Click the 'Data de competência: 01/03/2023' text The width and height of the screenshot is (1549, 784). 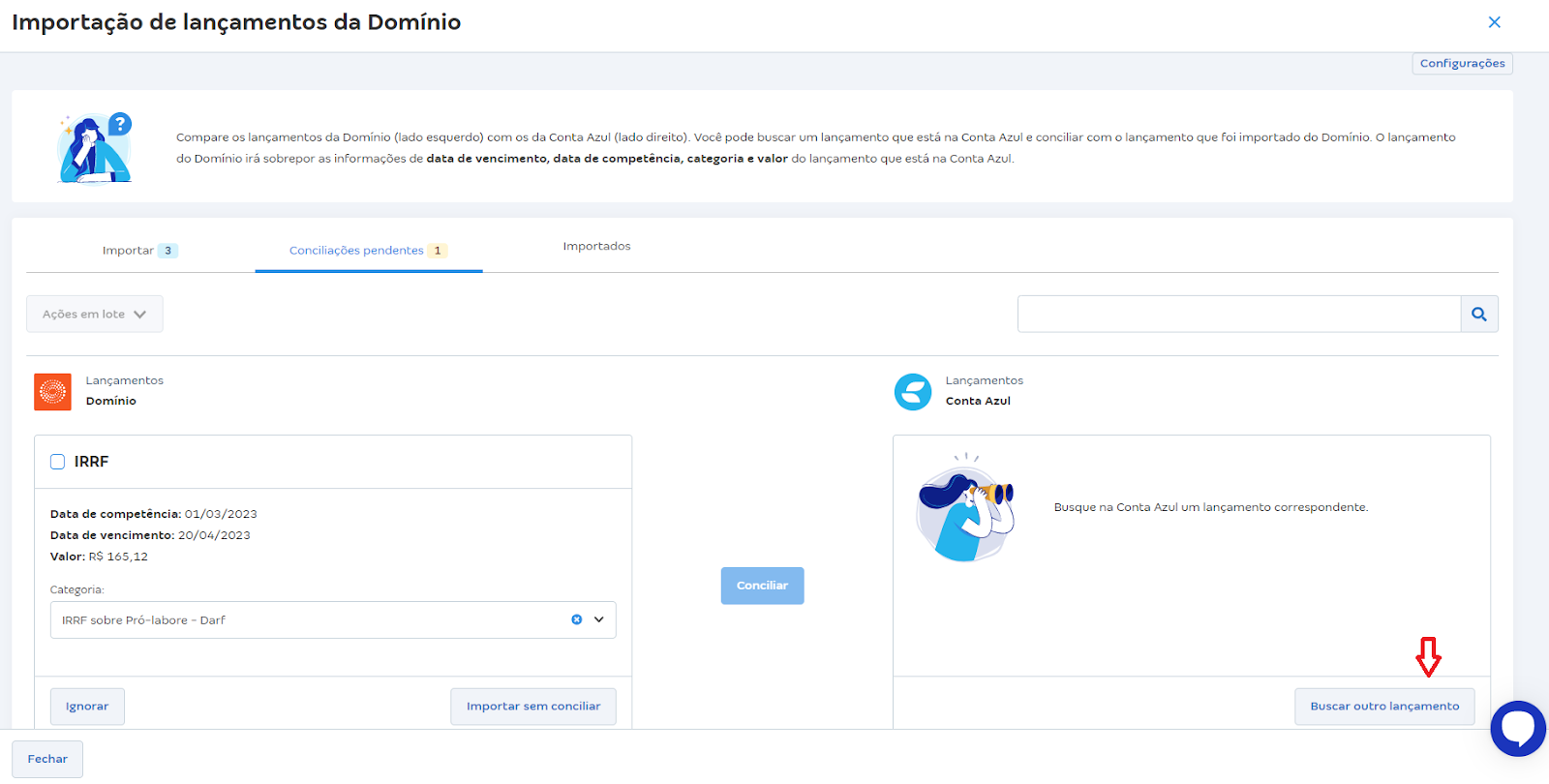pyautogui.click(x=154, y=514)
